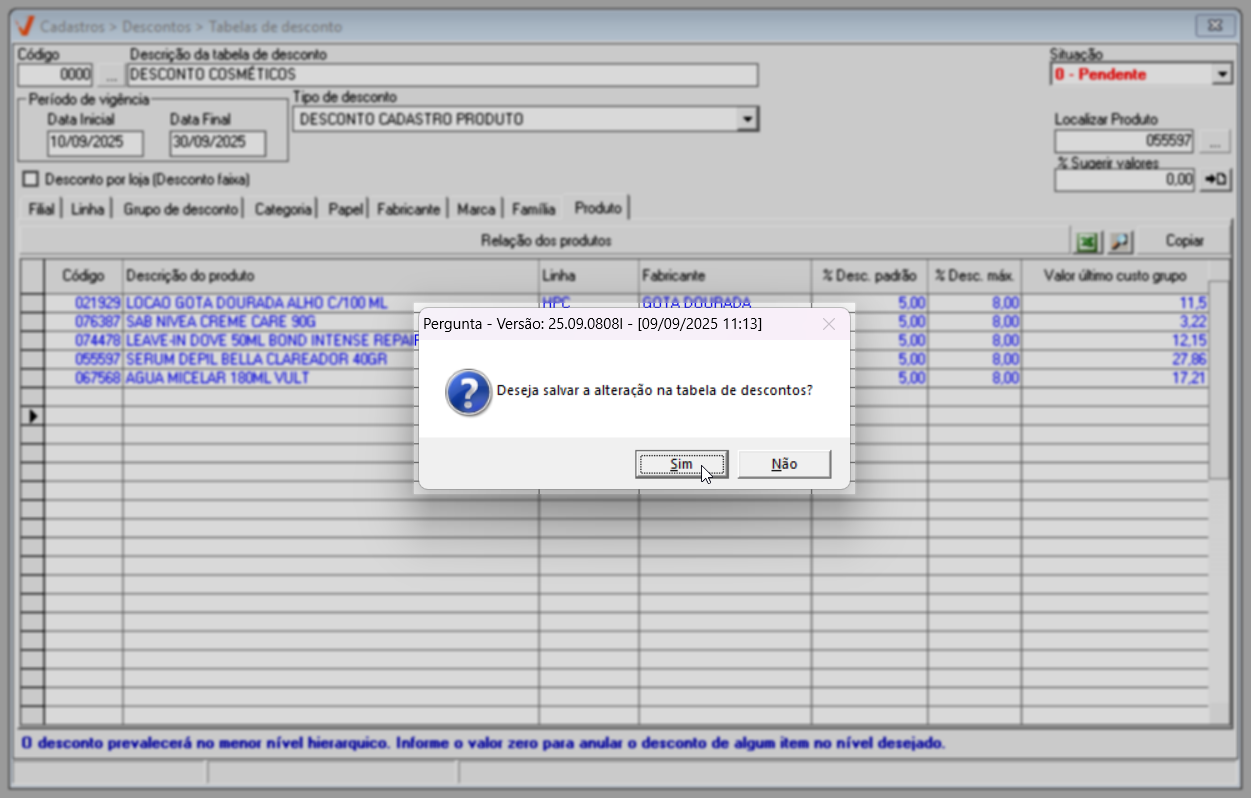1251x798 pixels.
Task: Select product row LOCAO GOTA DOURADA ALHO
Action: point(255,303)
